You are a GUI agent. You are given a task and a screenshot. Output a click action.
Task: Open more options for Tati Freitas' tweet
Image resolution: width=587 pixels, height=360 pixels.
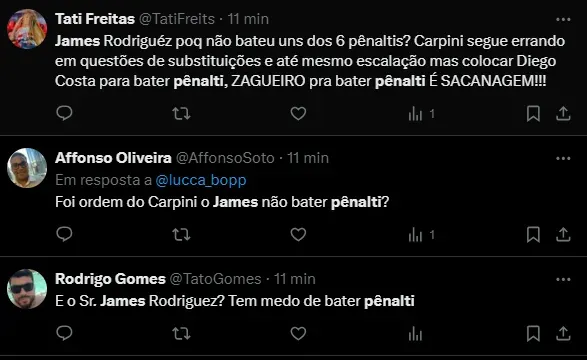563,19
